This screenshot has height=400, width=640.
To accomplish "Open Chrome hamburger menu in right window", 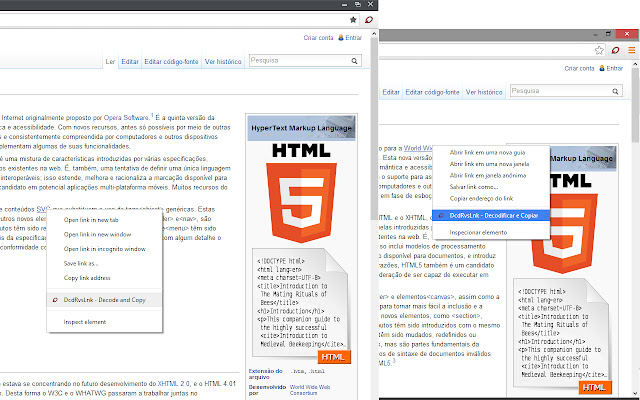I will (x=631, y=50).
